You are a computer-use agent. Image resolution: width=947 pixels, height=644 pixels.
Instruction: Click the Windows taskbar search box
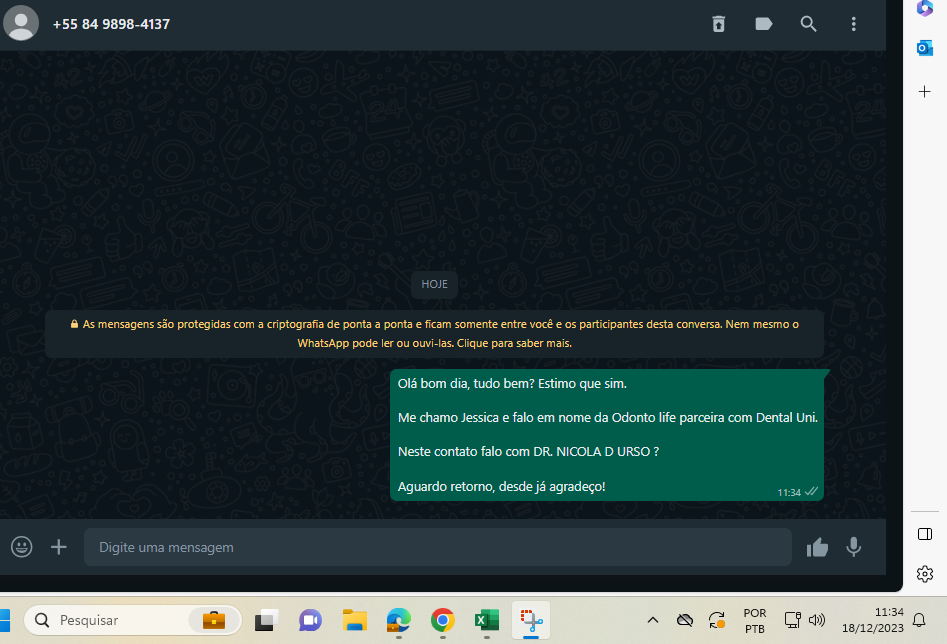[x=133, y=620]
